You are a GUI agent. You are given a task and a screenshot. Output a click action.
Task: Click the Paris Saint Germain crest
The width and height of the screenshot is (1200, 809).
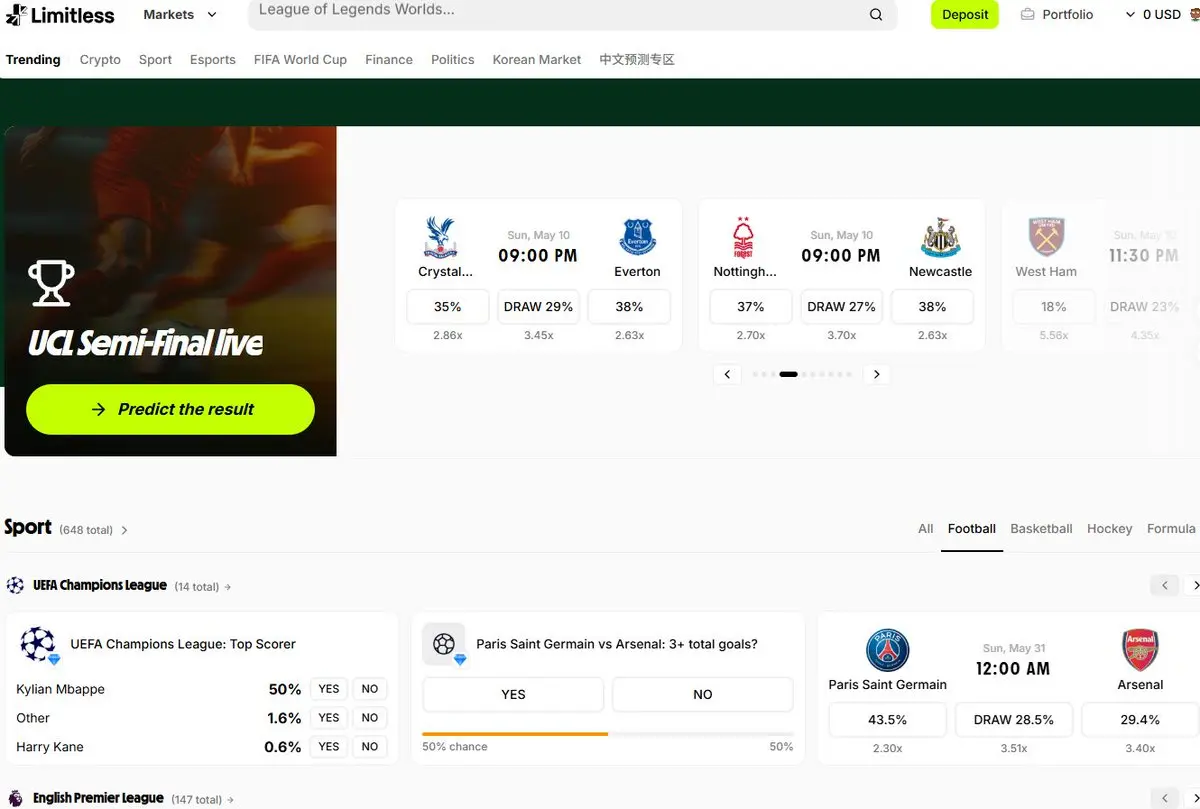pos(887,651)
